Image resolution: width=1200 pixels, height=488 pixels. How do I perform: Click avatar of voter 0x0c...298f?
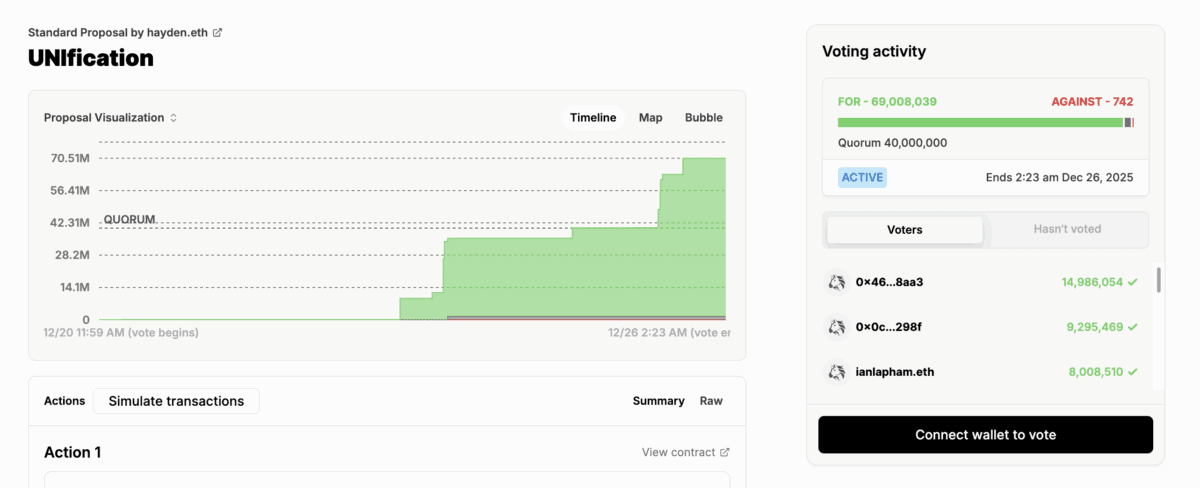coord(837,327)
